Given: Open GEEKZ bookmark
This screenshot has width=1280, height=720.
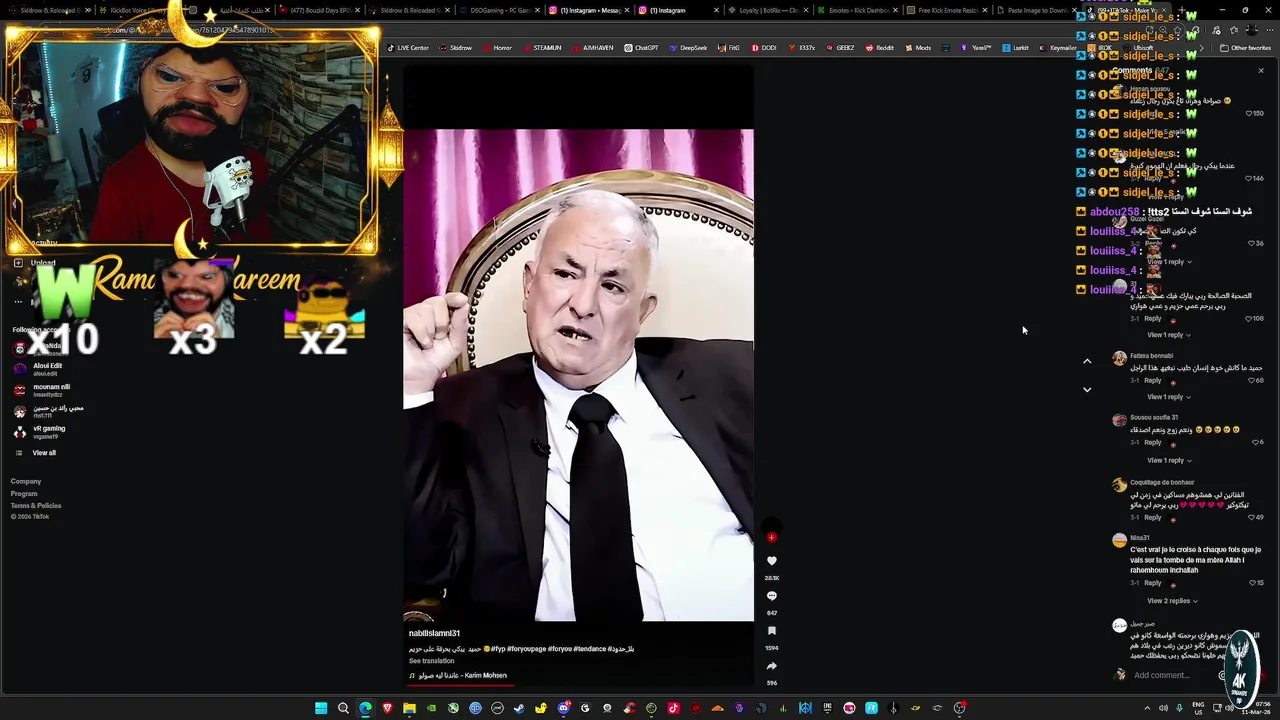Looking at the screenshot, I should pyautogui.click(x=840, y=48).
